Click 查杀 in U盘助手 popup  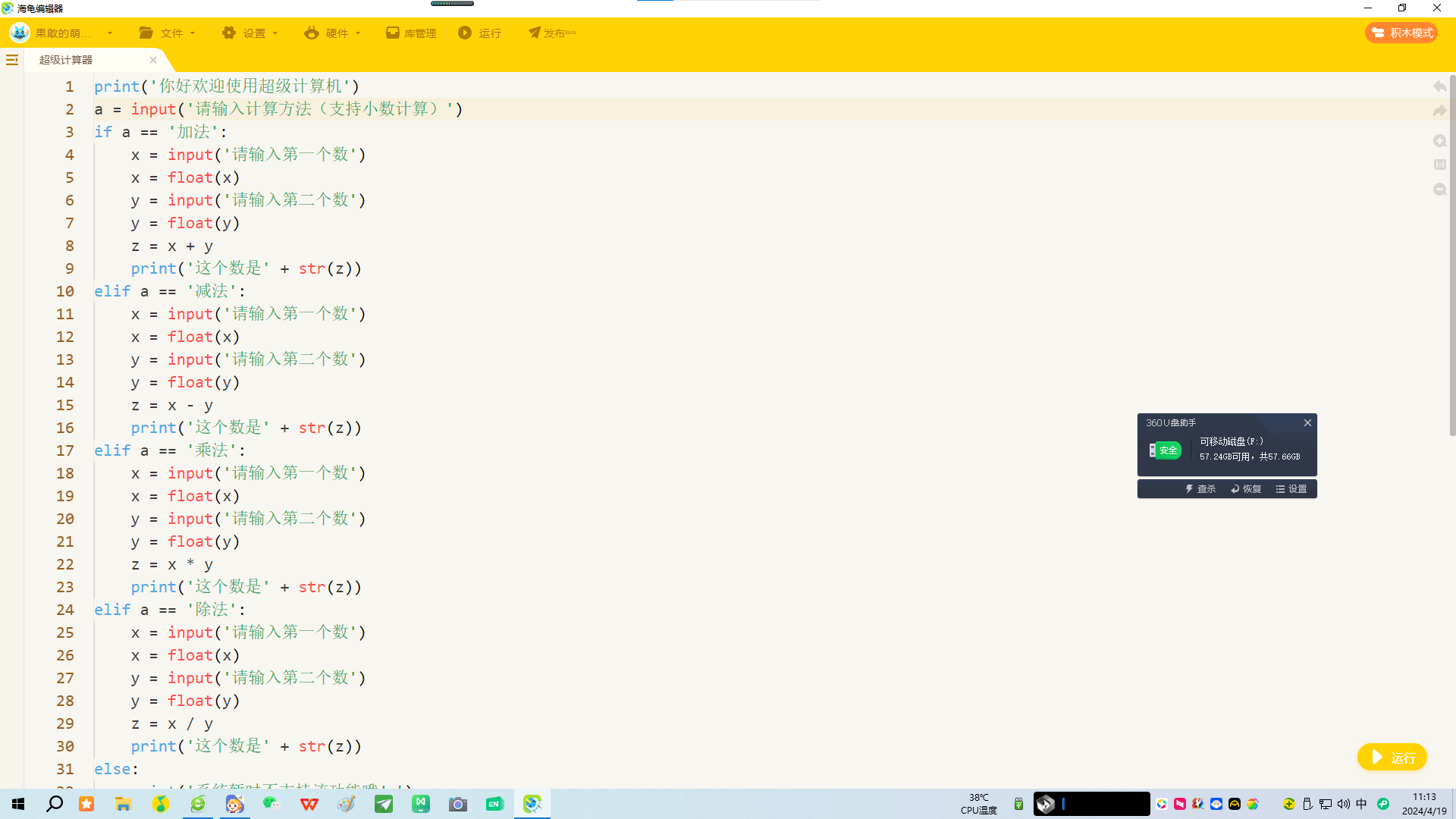pyautogui.click(x=1200, y=489)
